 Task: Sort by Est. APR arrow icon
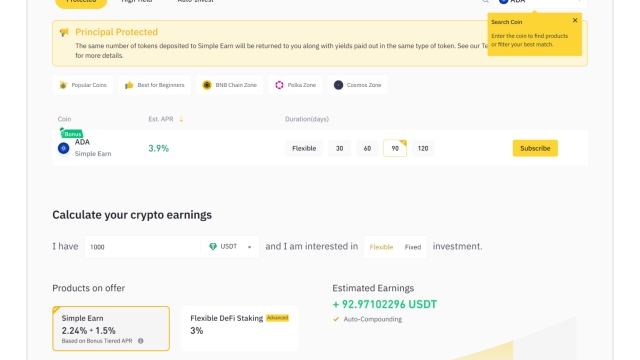181,119
